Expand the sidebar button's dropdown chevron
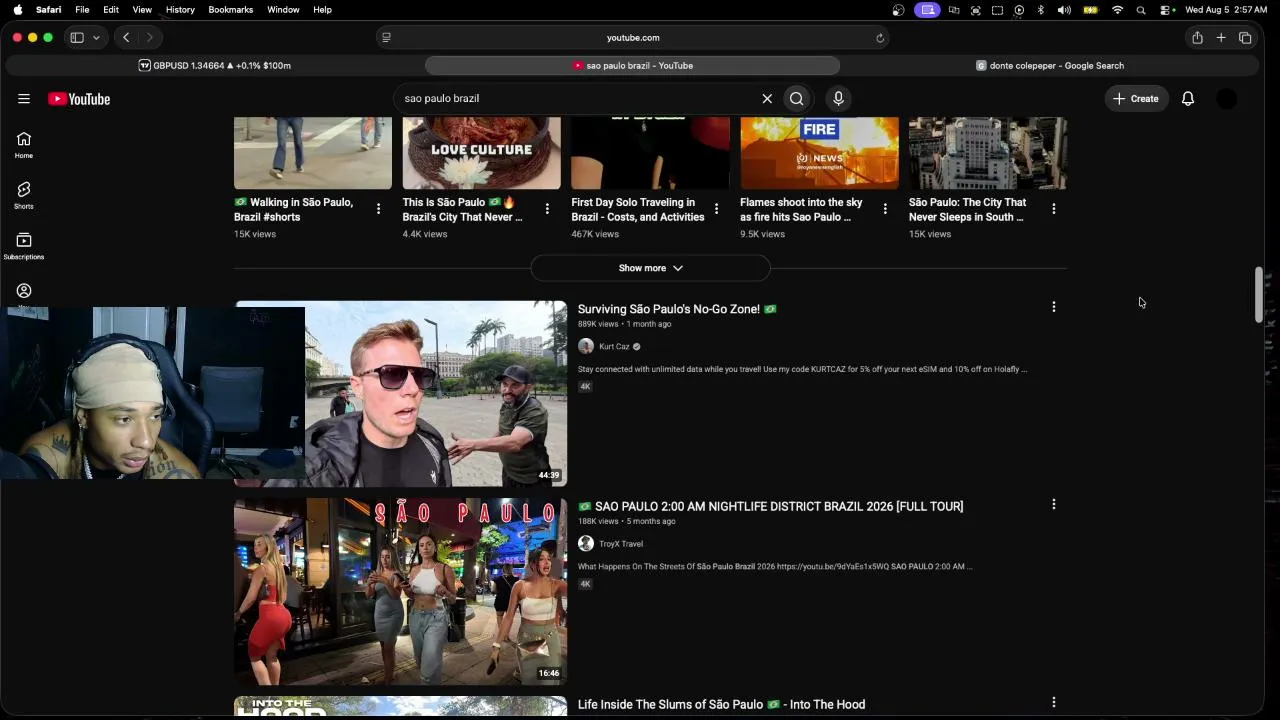Screen dimensions: 1280x720 96,38
